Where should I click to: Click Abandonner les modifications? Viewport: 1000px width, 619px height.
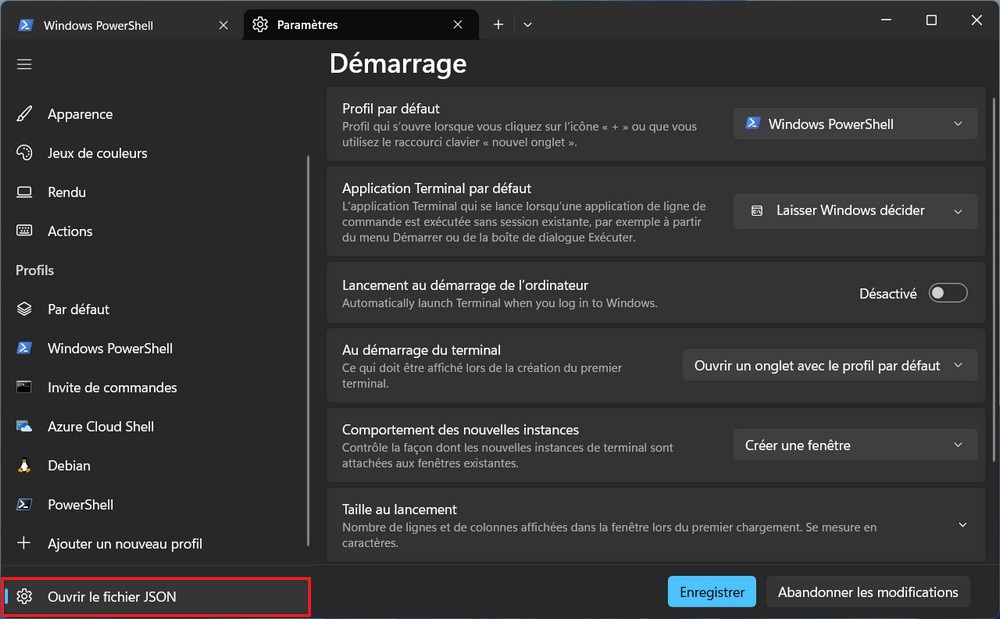(x=868, y=592)
